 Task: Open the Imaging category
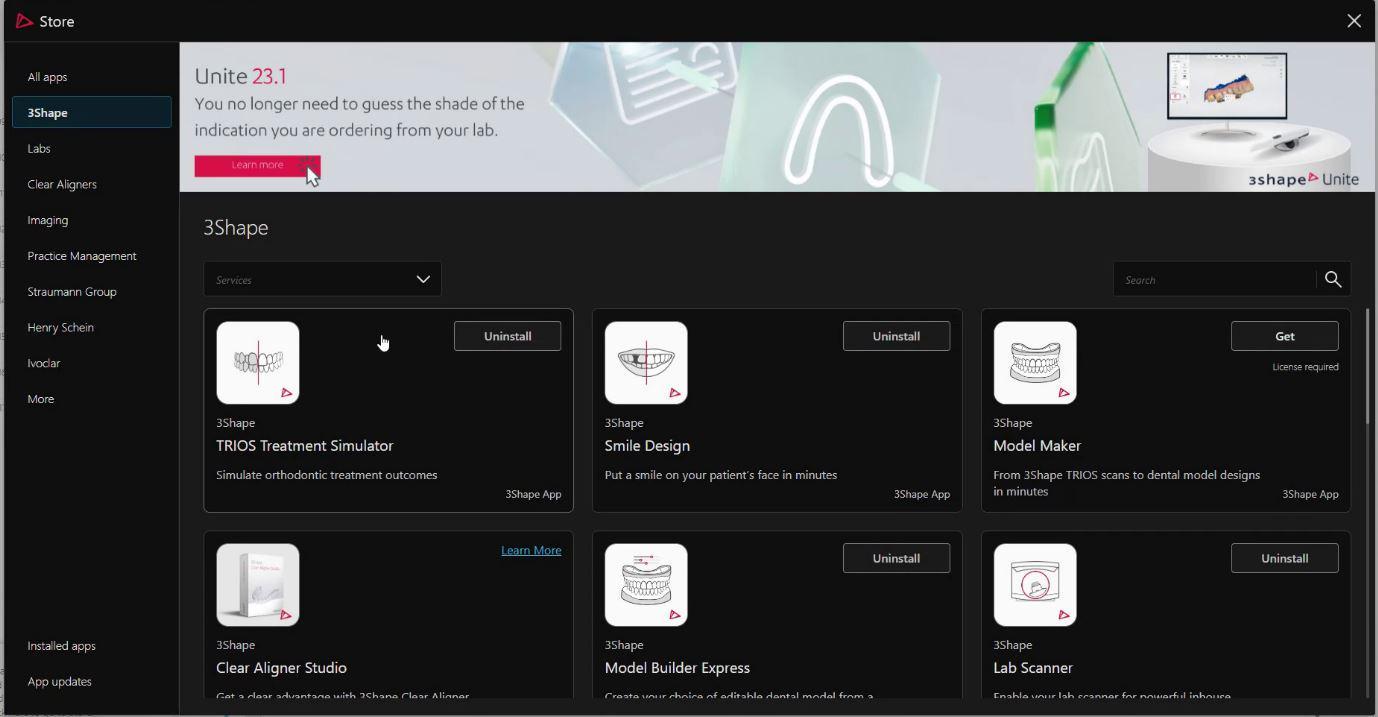[x=48, y=220]
